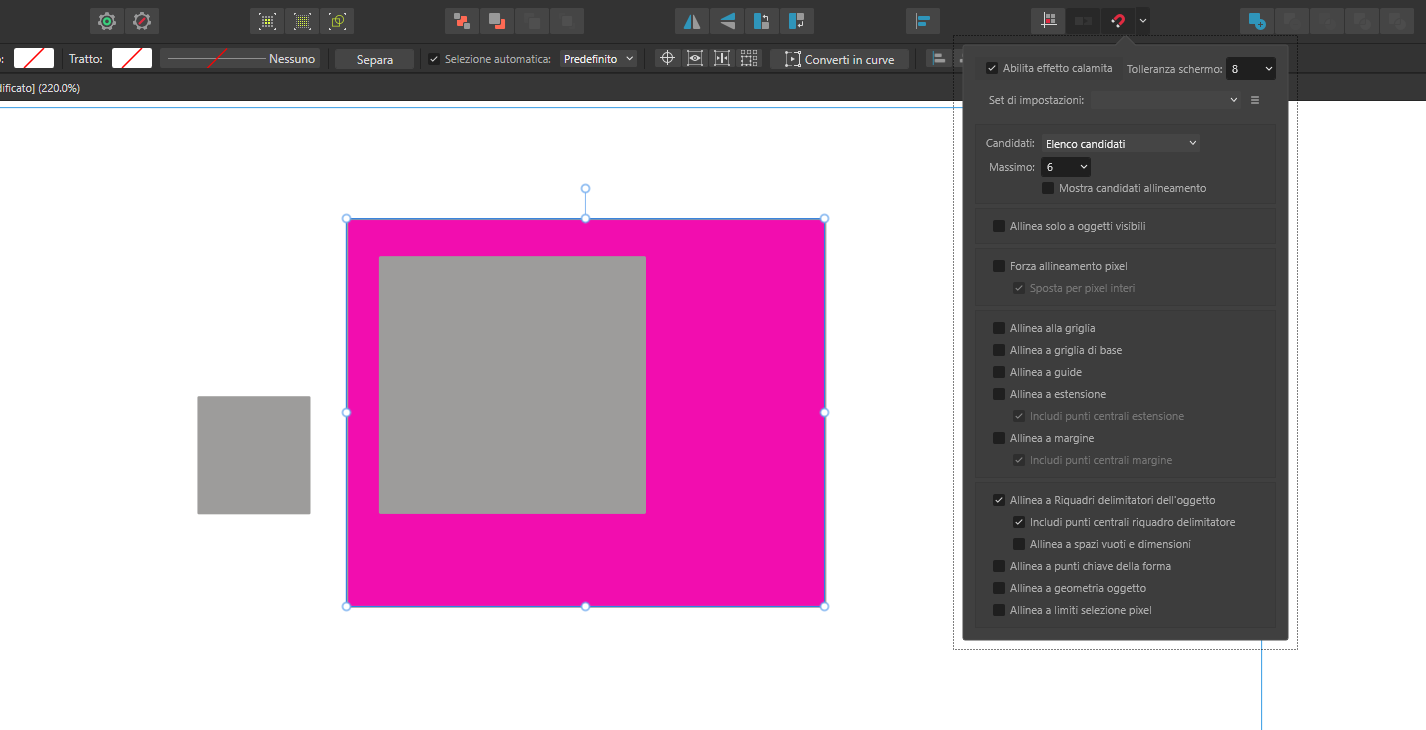1426x730 pixels.
Task: Uncheck Abilita effetto calamita
Action: (992, 68)
